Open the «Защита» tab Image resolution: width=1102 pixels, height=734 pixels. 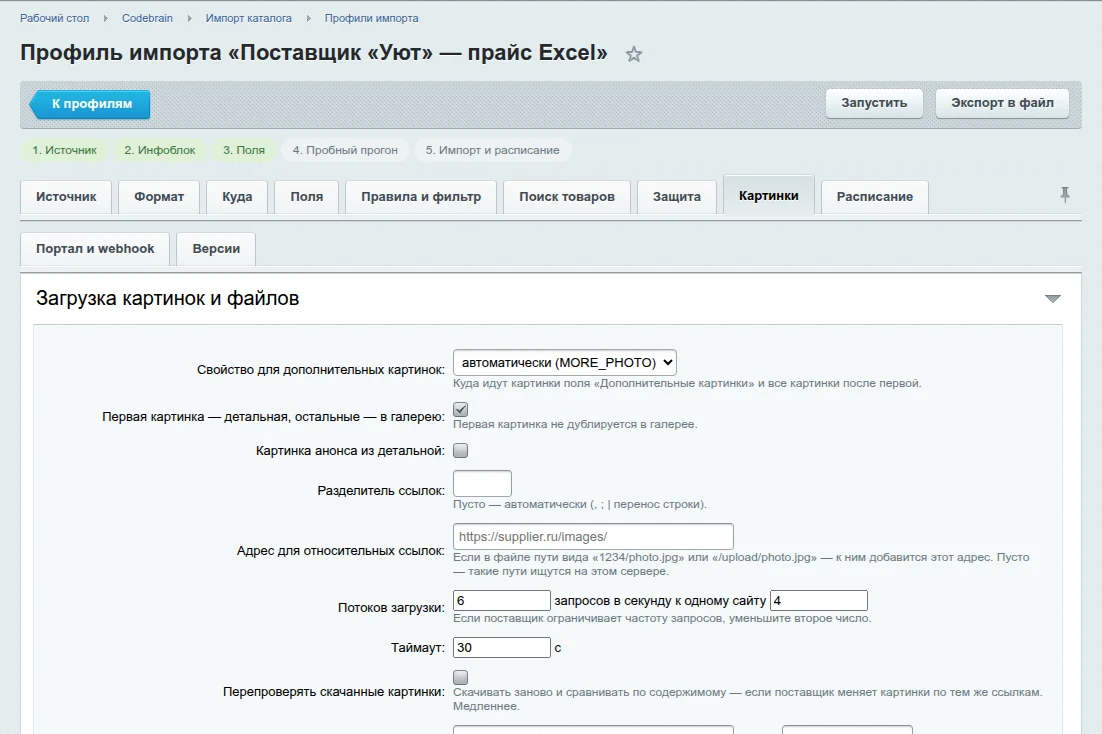pyautogui.click(x=677, y=197)
